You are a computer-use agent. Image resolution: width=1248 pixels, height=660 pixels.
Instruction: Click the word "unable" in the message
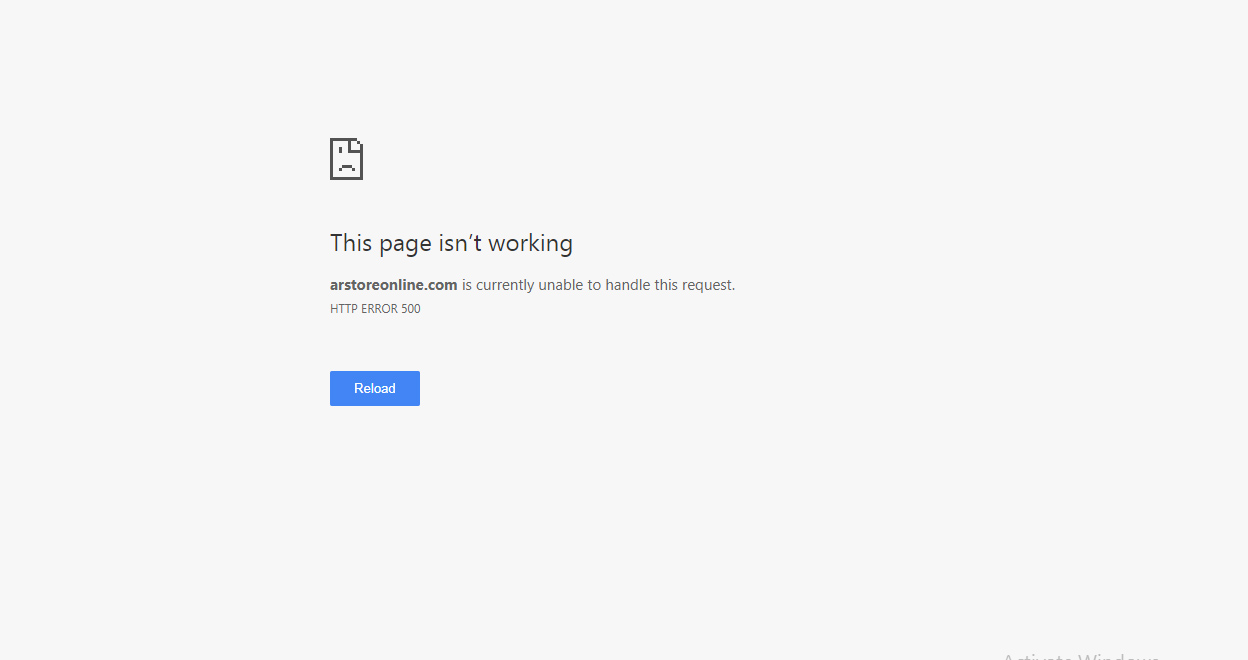click(x=560, y=285)
